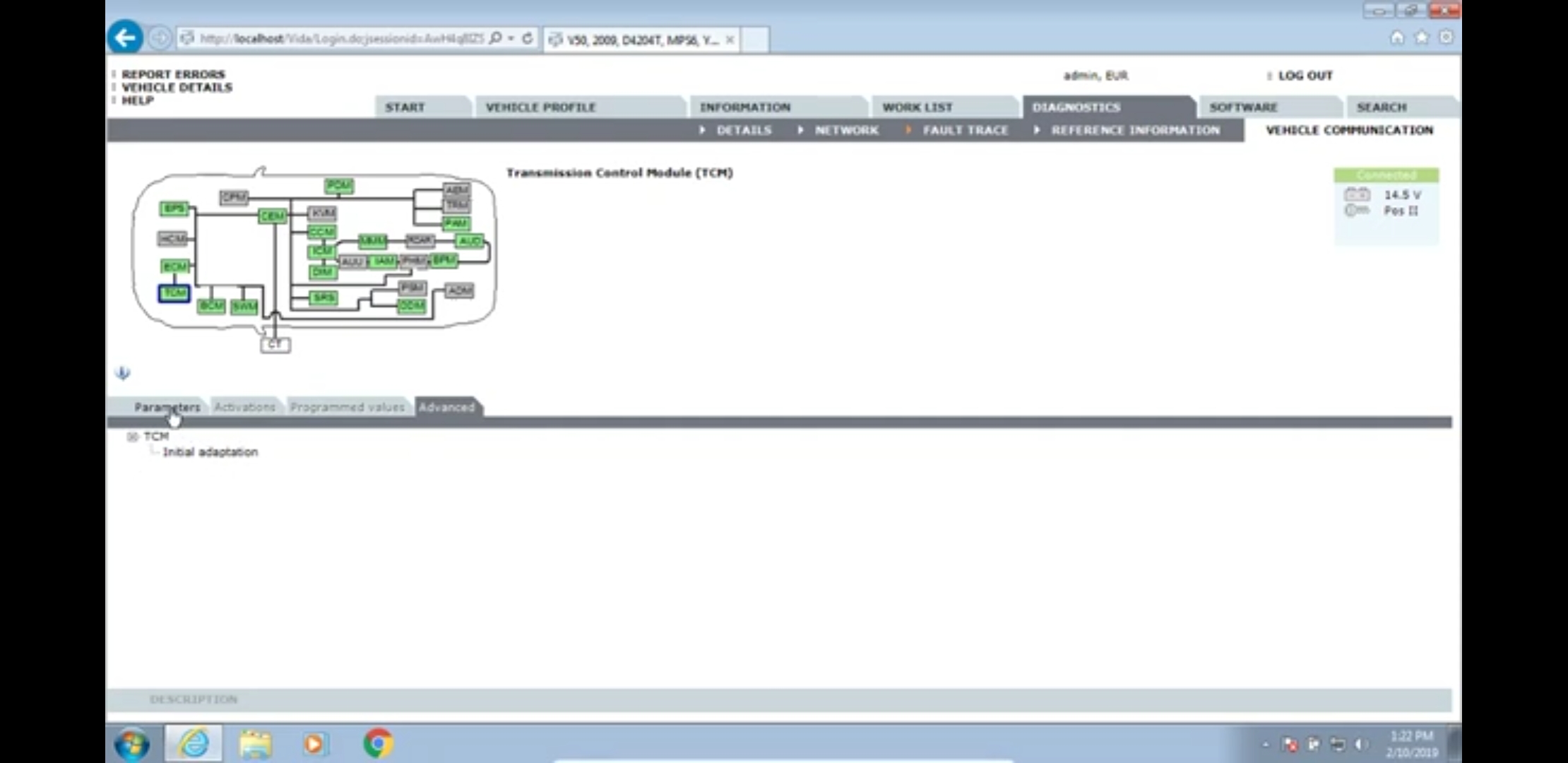
Task: Close the V50 browser tab
Action: [730, 40]
